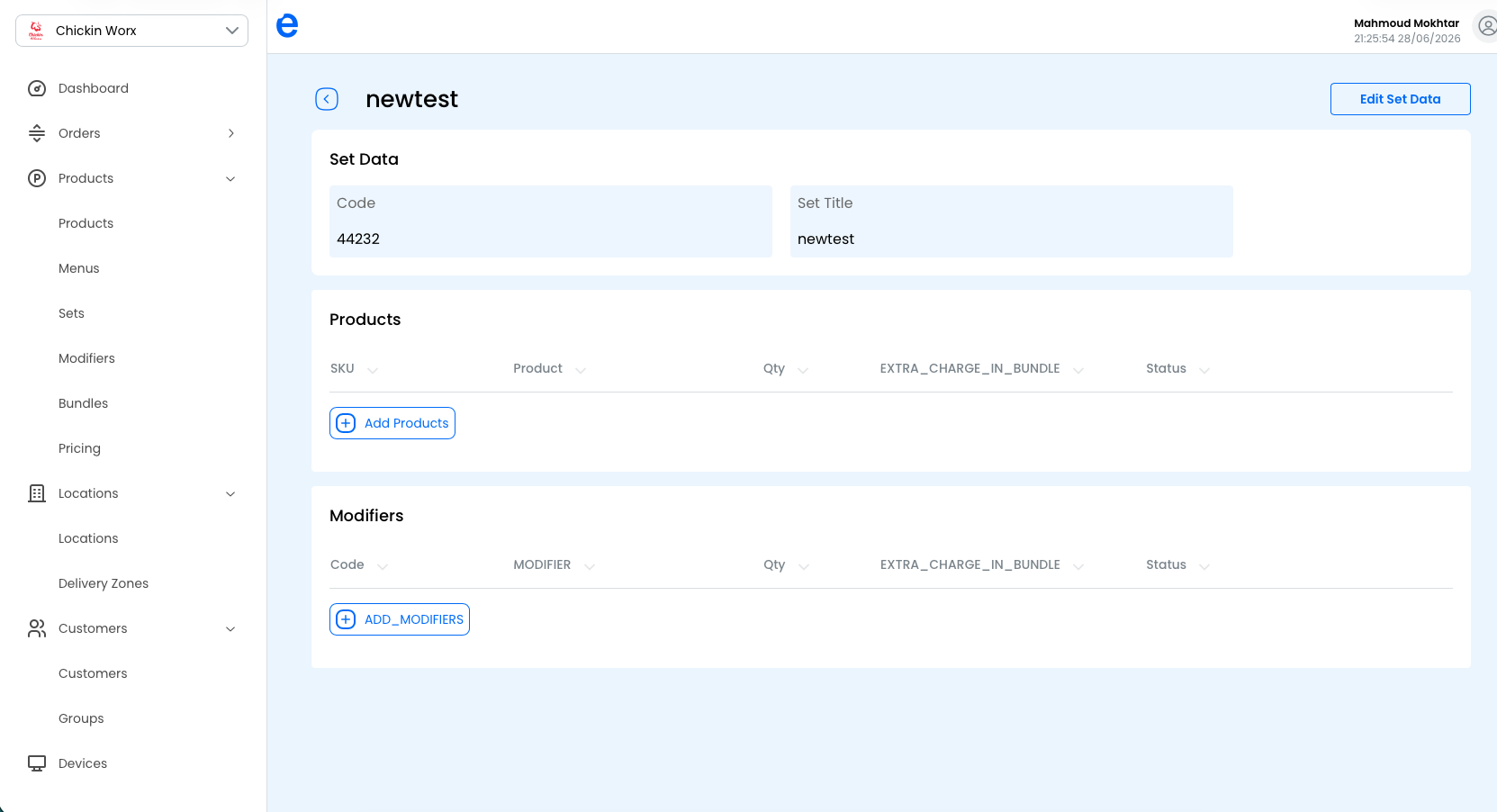
Task: Sort Products table EXTRA_CHARGE_IN_BUNDLE chevron
Action: pos(1078,370)
